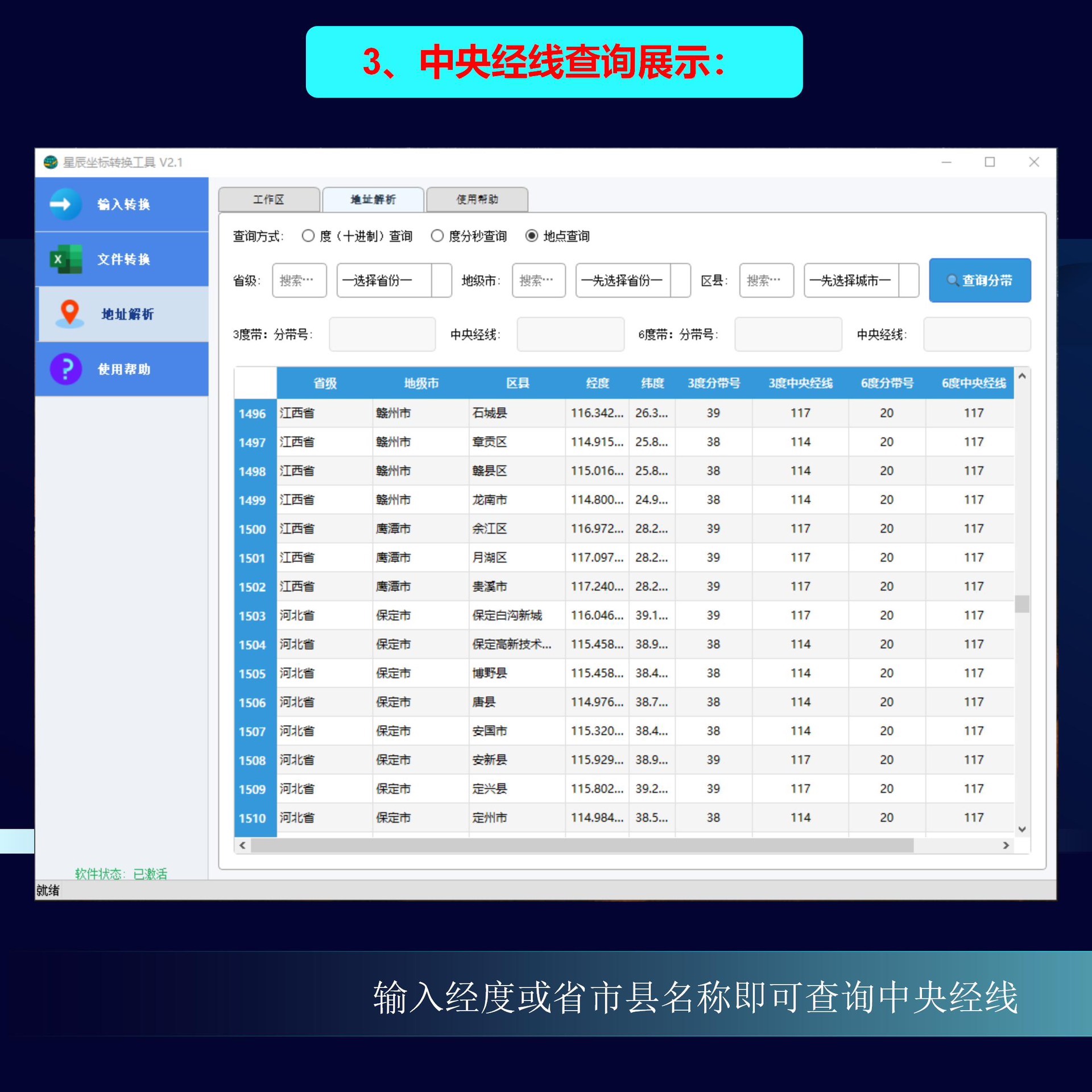Switch to the top 使用帮助 tab
This screenshot has width=1092, height=1092.
click(477, 200)
